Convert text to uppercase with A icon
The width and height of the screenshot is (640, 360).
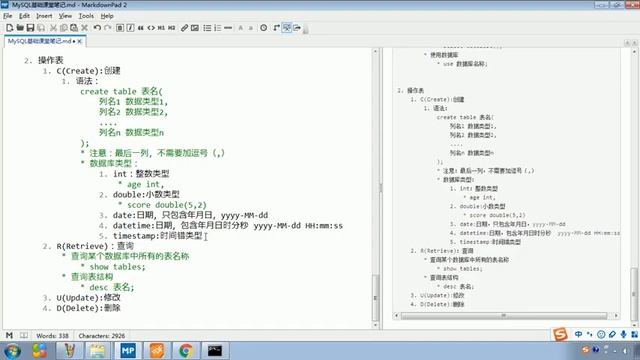click(x=240, y=28)
